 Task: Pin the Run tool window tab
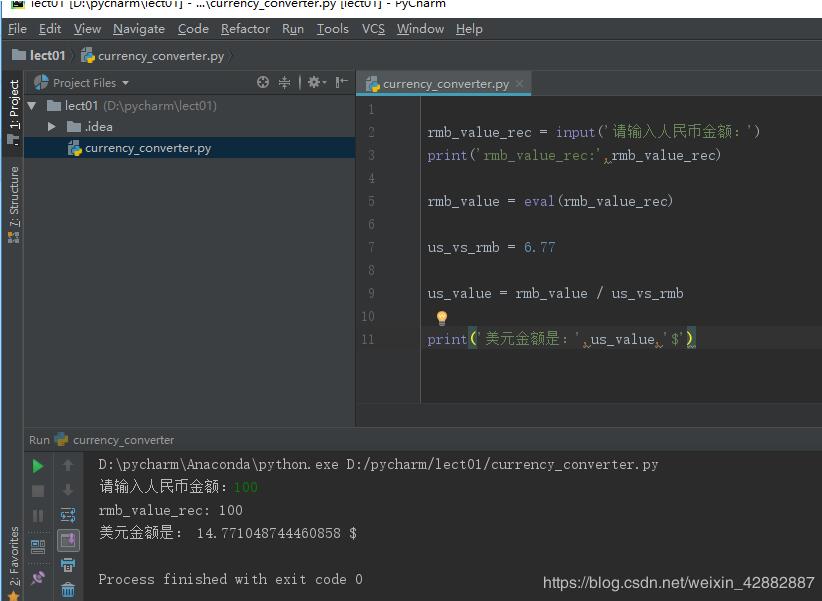(x=38, y=575)
